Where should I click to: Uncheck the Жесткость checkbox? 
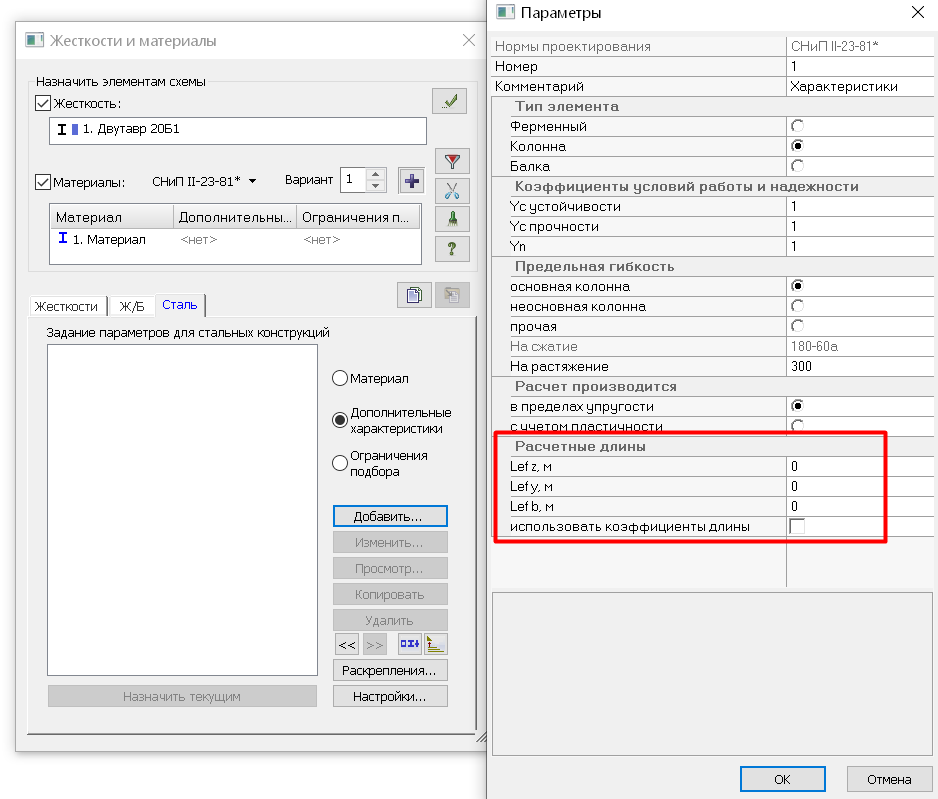[43, 103]
